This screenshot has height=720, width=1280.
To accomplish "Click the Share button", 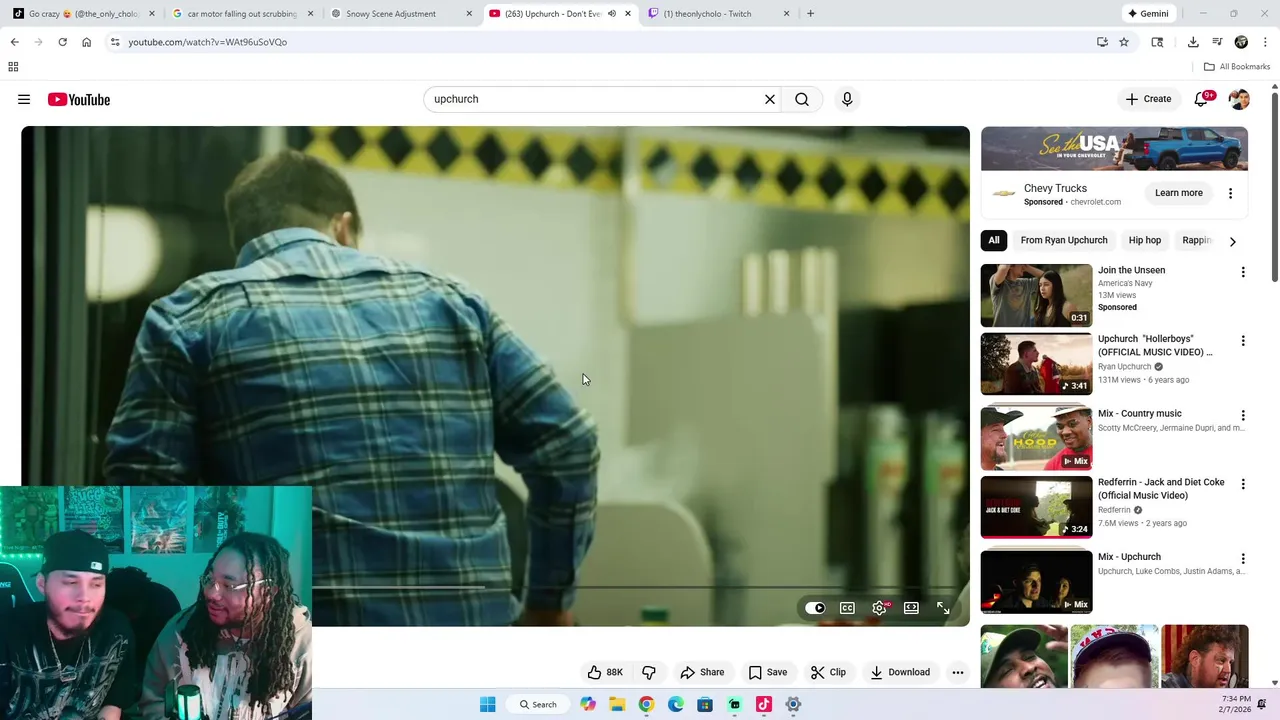I will pyautogui.click(x=702, y=672).
